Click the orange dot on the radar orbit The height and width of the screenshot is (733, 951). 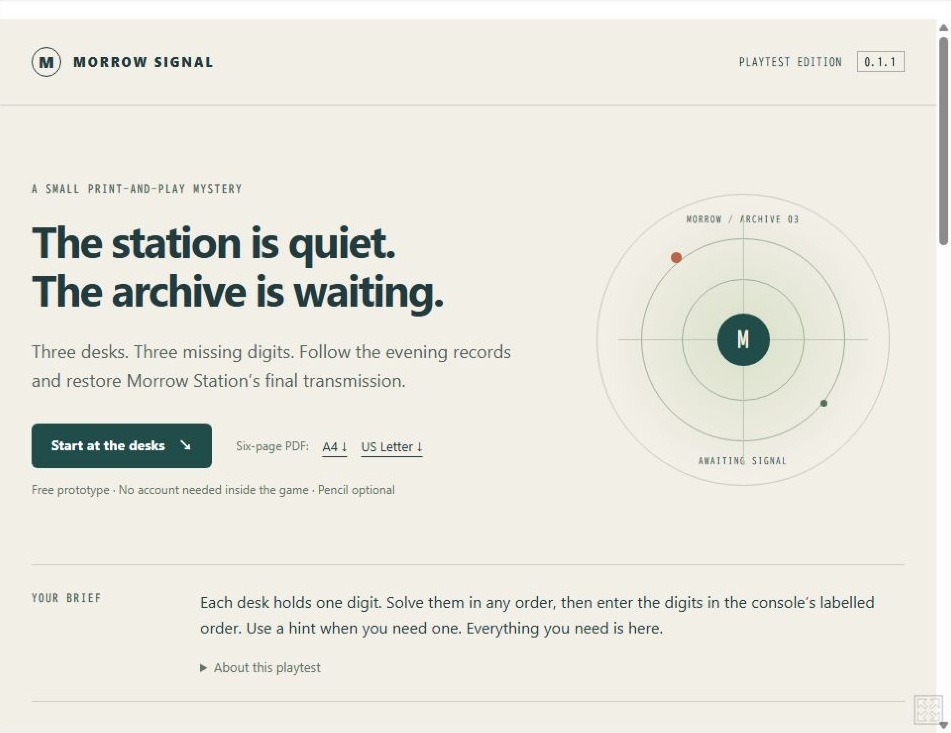676,258
